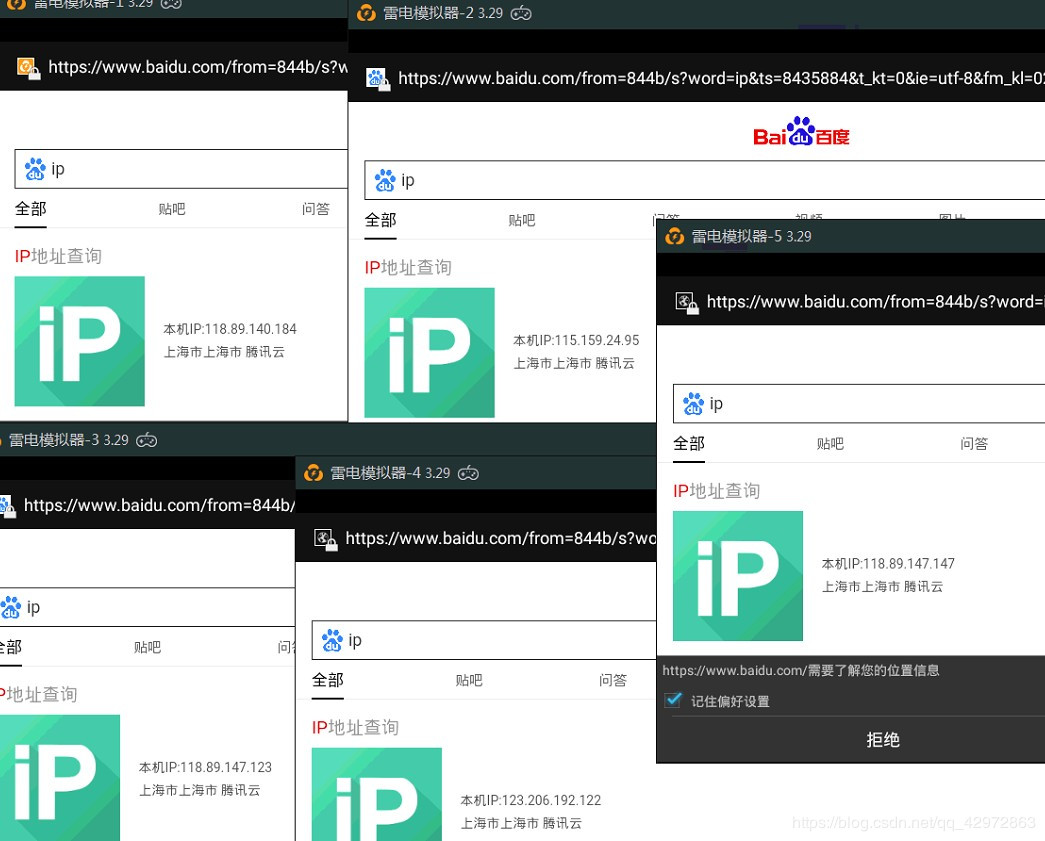The image size is (1045, 841).
Task: Open the IP地址查询 result link in 雷电模拟器-2
Action: (x=408, y=268)
